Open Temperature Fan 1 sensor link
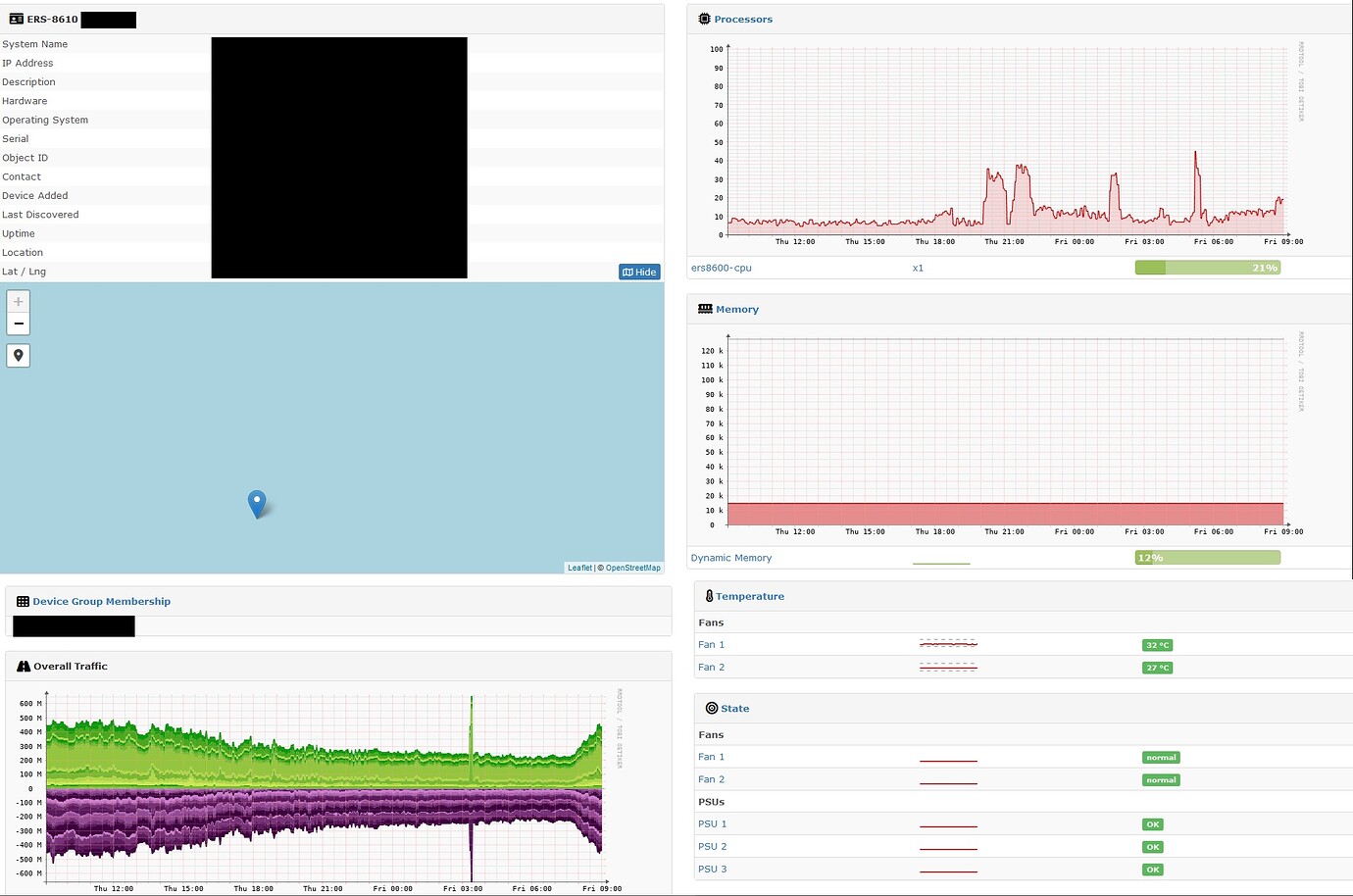 tap(712, 645)
